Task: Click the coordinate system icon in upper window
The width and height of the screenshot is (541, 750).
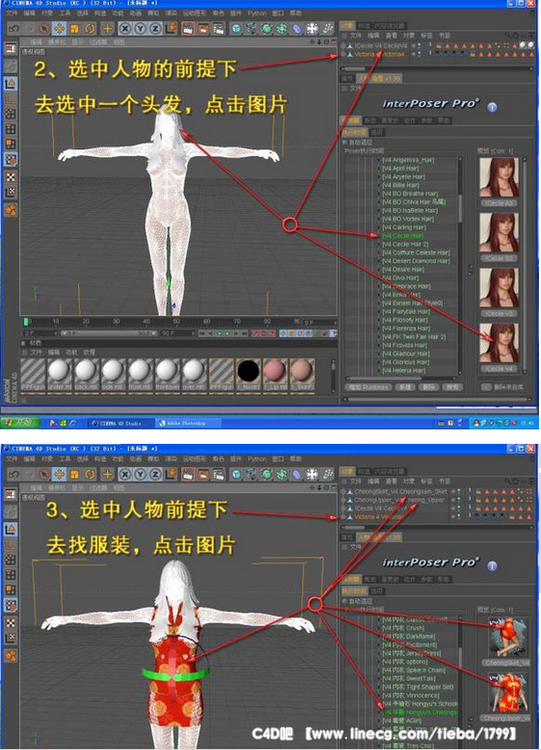Action: [171, 29]
